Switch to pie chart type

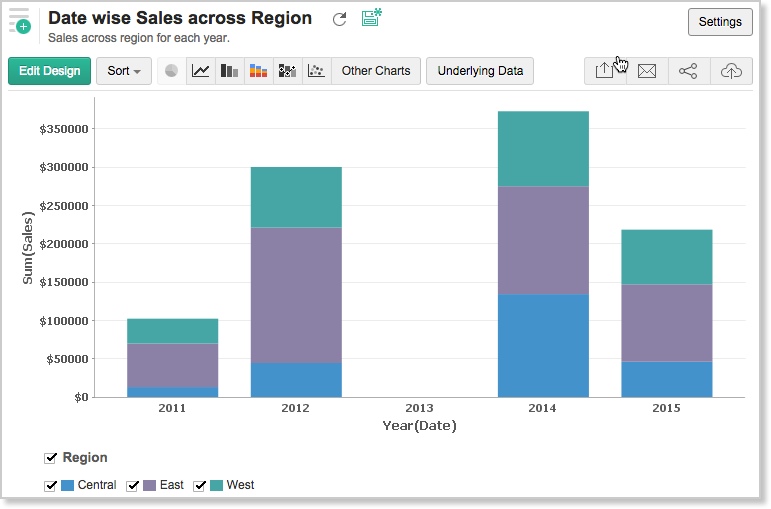(x=171, y=71)
